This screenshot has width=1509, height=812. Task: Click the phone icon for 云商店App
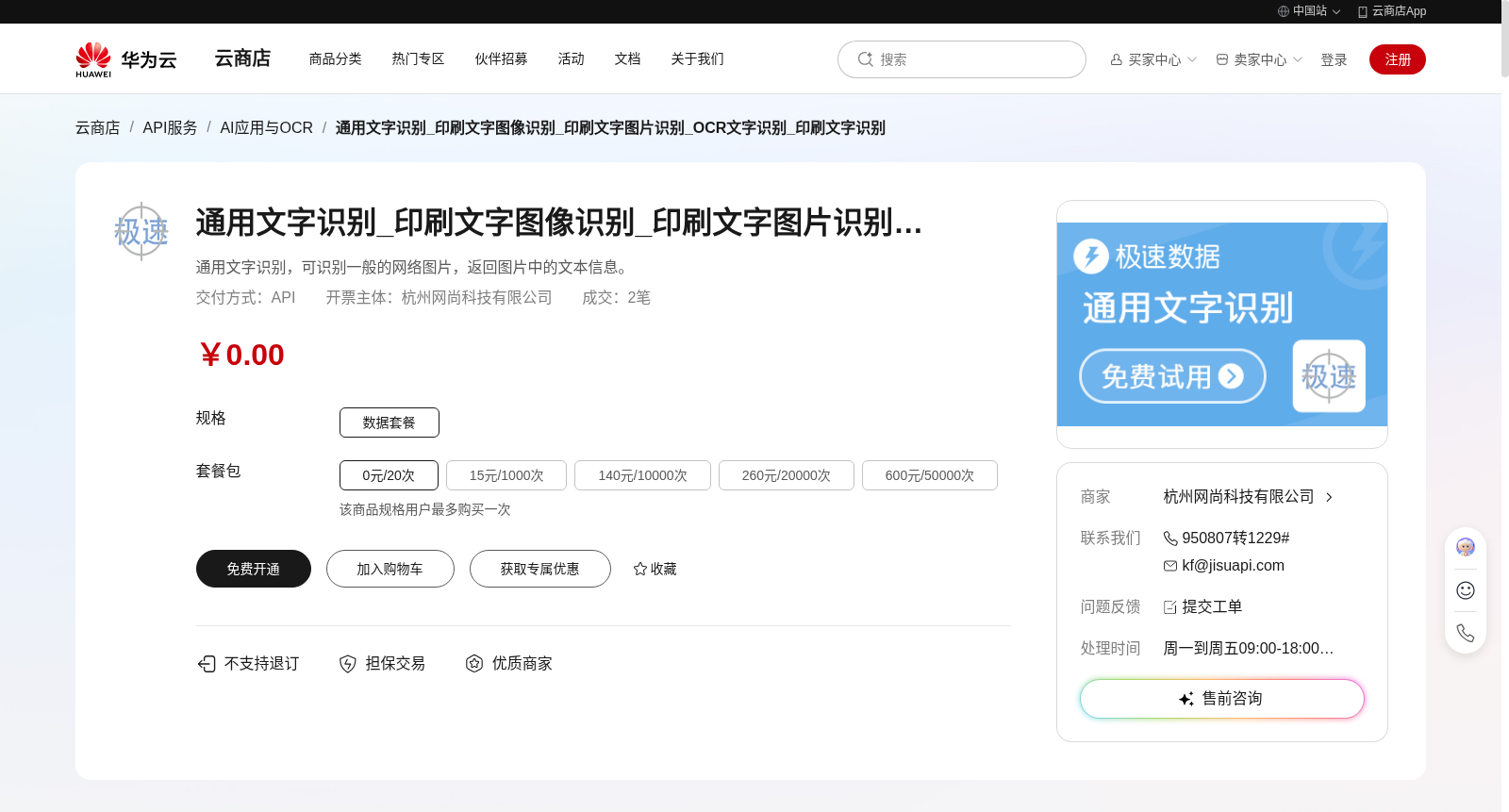pyautogui.click(x=1363, y=11)
